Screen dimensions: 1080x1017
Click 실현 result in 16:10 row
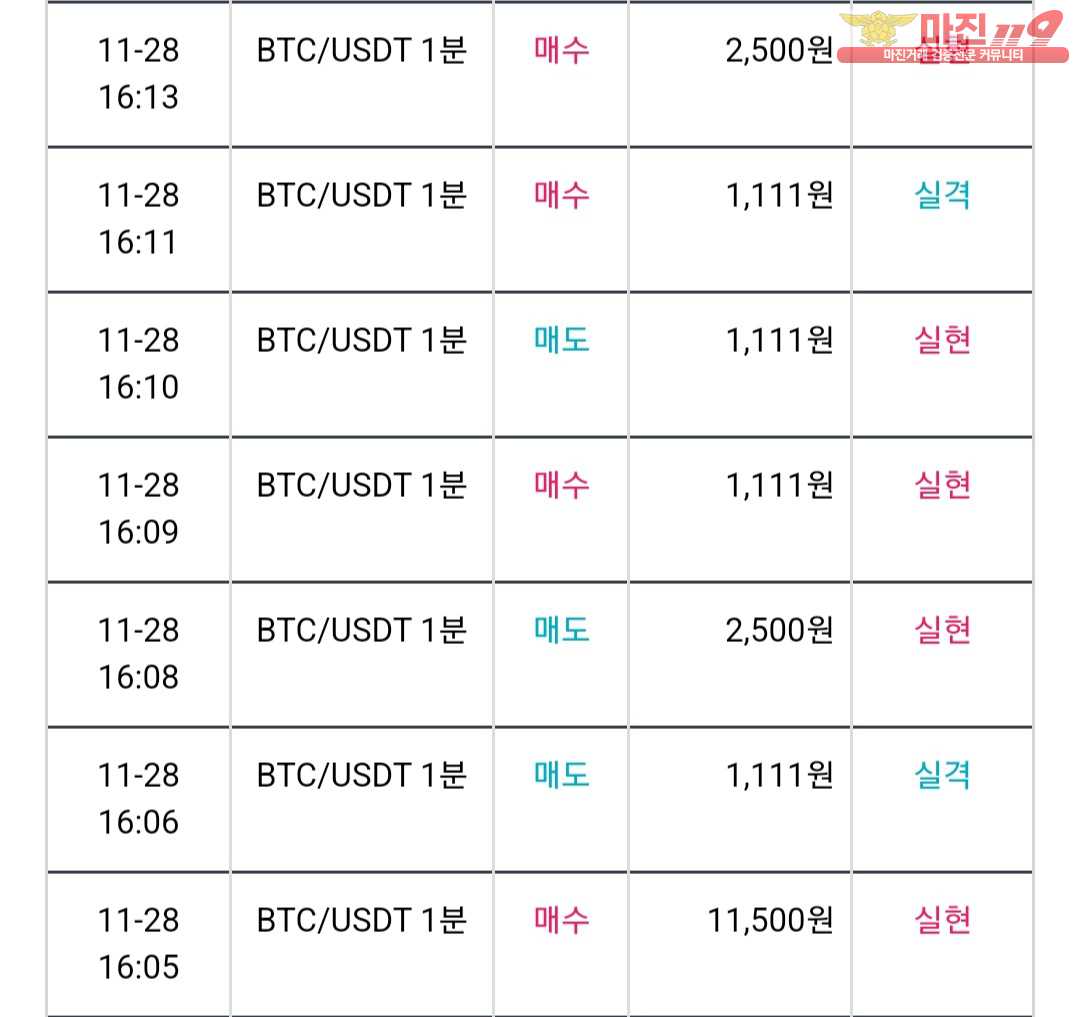pos(942,340)
